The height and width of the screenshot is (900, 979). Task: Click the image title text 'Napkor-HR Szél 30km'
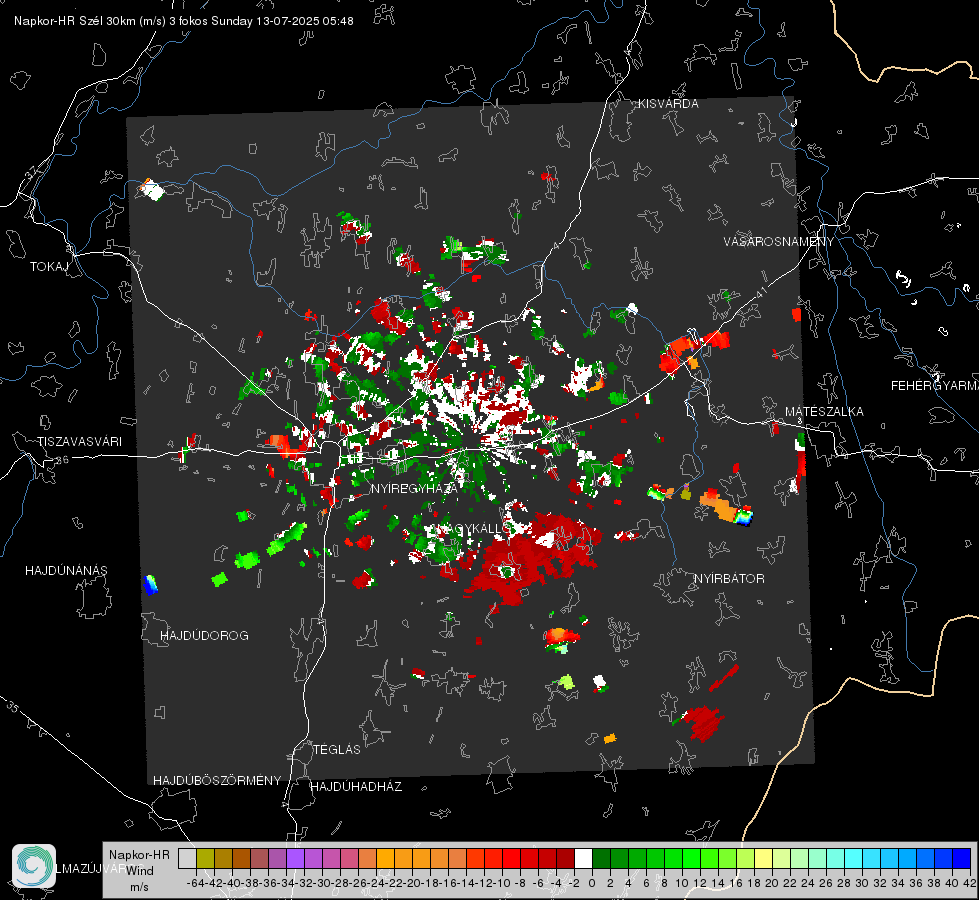[77, 21]
